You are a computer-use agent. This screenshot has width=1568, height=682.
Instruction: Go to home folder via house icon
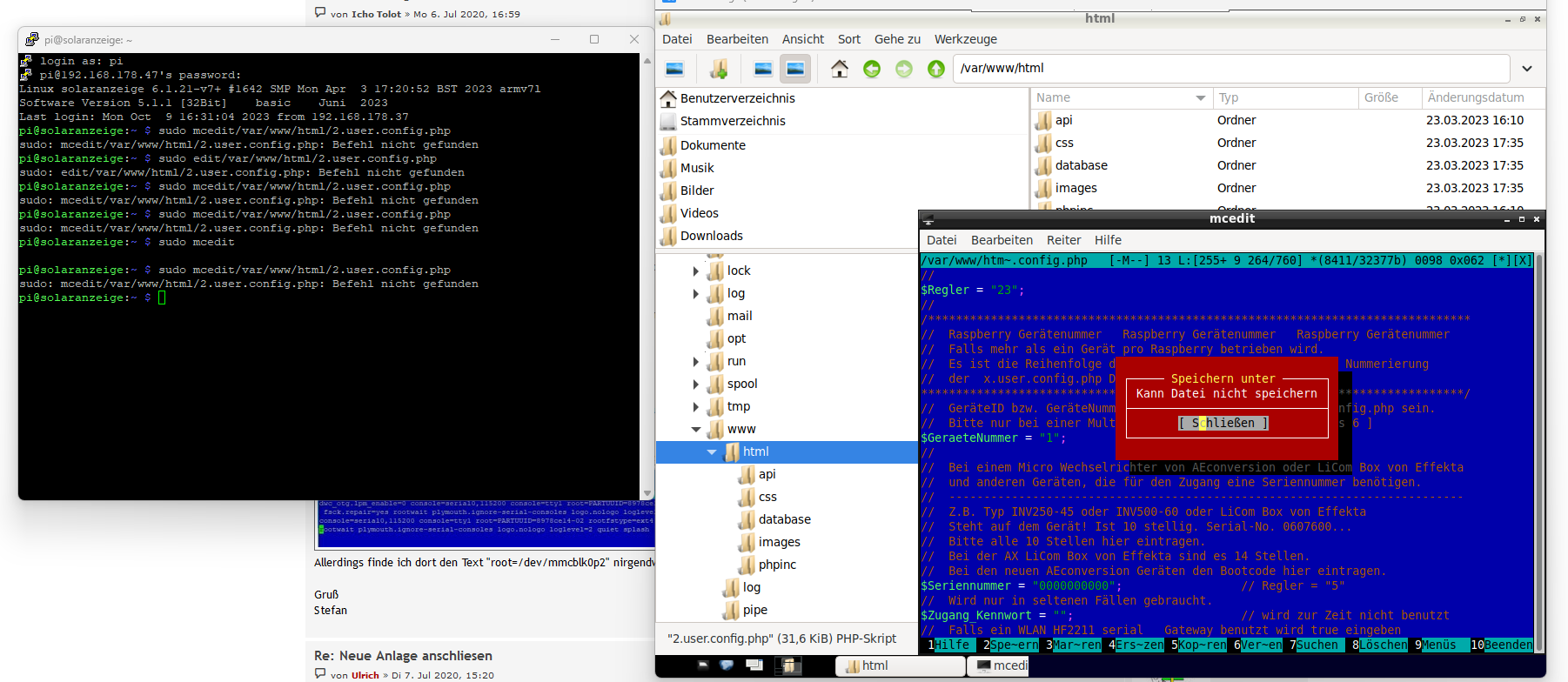coord(839,69)
